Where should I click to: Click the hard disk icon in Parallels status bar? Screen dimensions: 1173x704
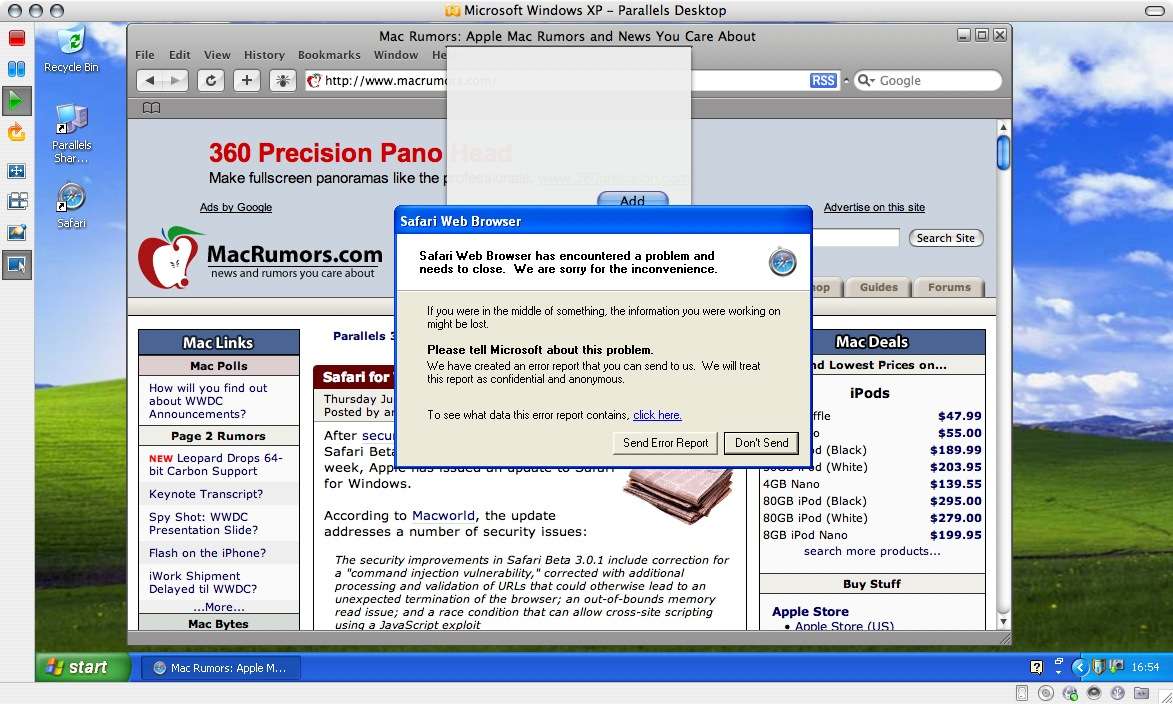click(x=1022, y=693)
